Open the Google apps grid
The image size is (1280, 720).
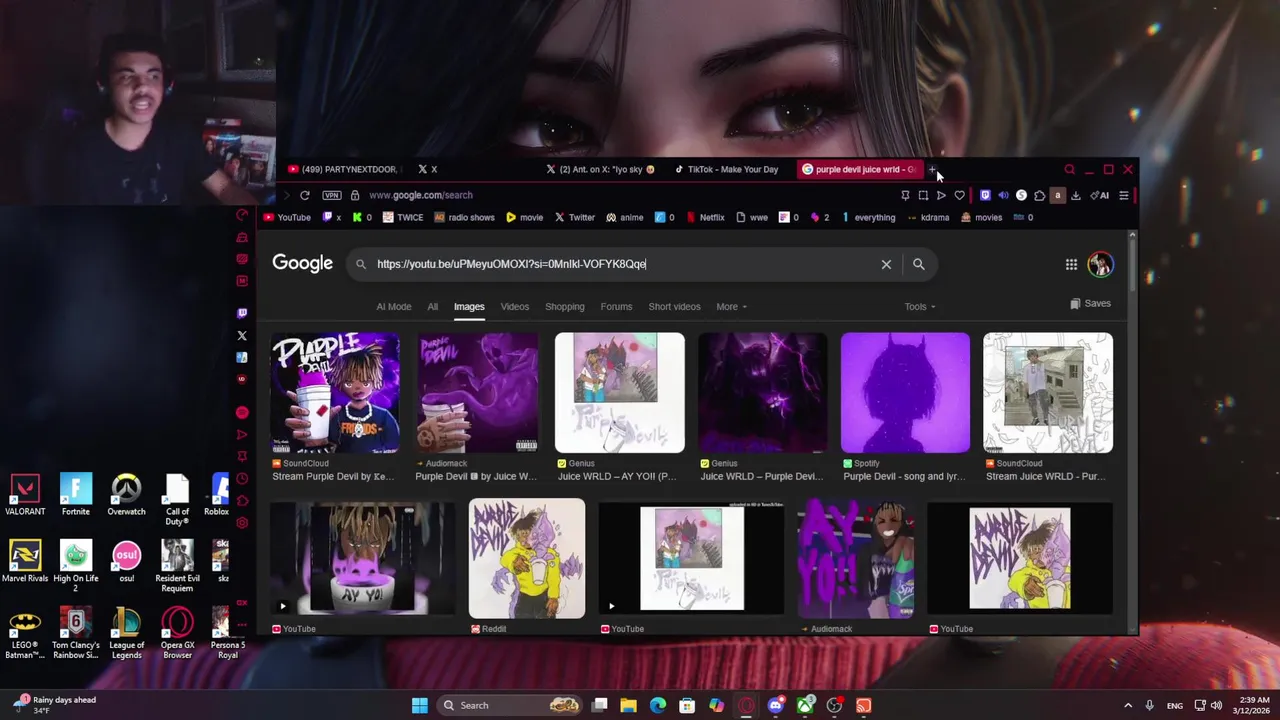[x=1071, y=264]
